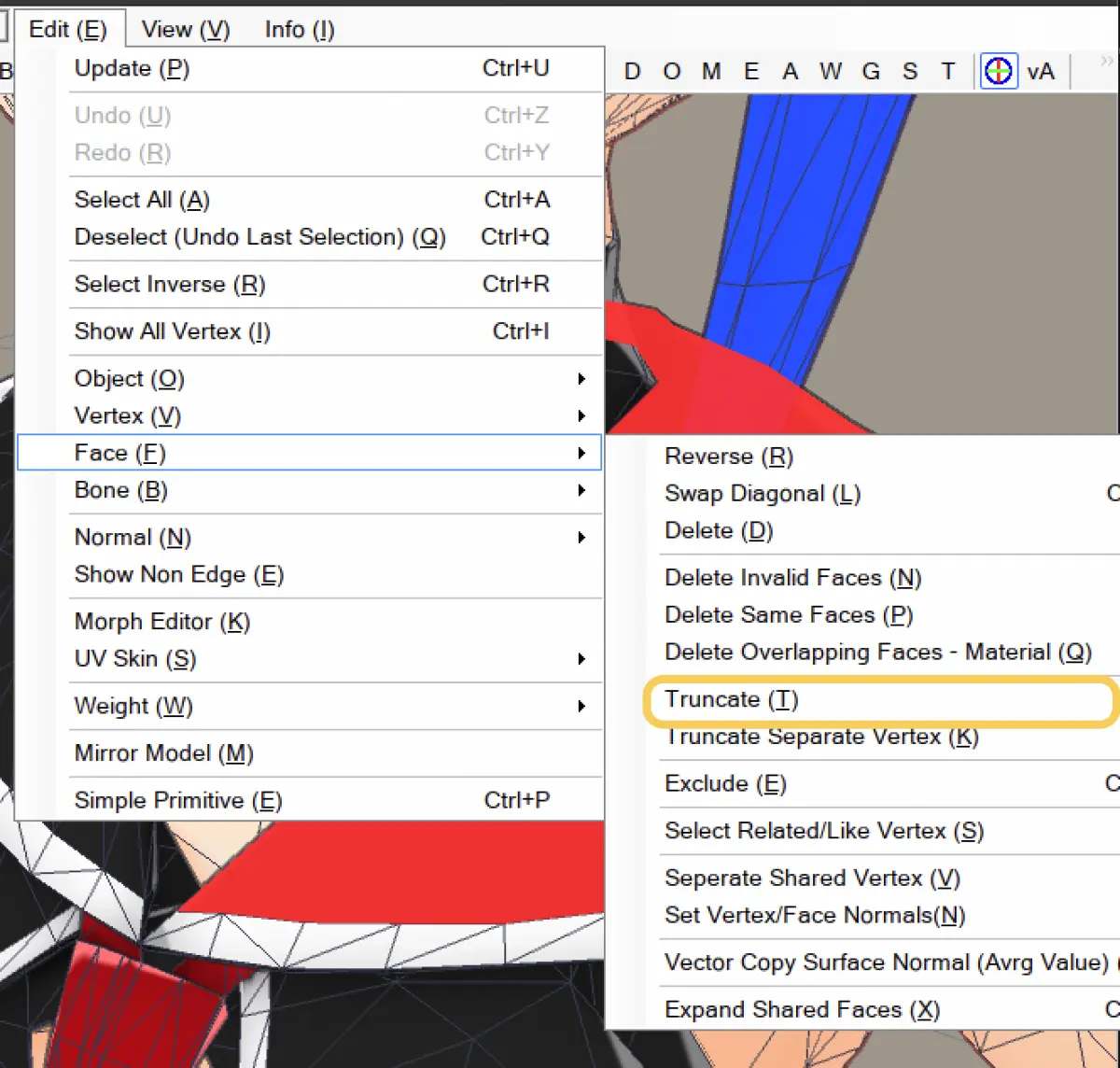The height and width of the screenshot is (1068, 1120).
Task: Expand the Object submenu arrow
Action: pyautogui.click(x=581, y=378)
